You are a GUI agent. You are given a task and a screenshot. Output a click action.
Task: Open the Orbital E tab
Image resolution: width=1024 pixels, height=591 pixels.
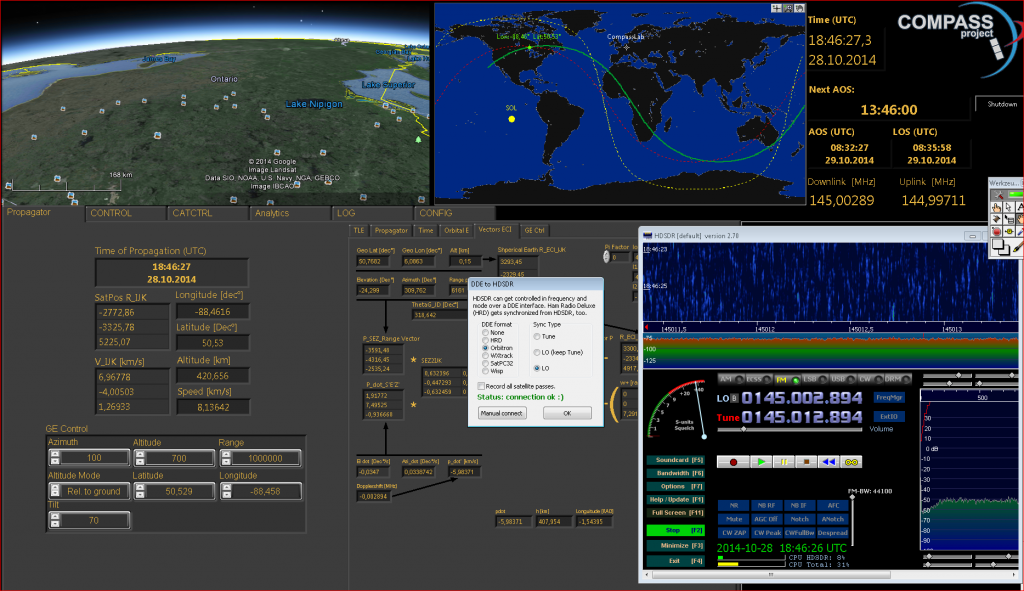(x=456, y=230)
